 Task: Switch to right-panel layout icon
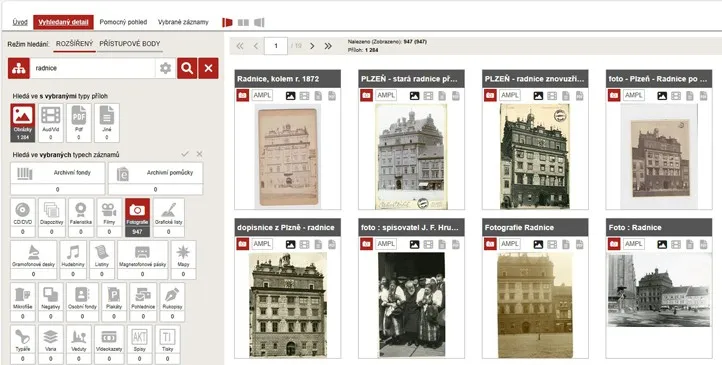coord(259,22)
